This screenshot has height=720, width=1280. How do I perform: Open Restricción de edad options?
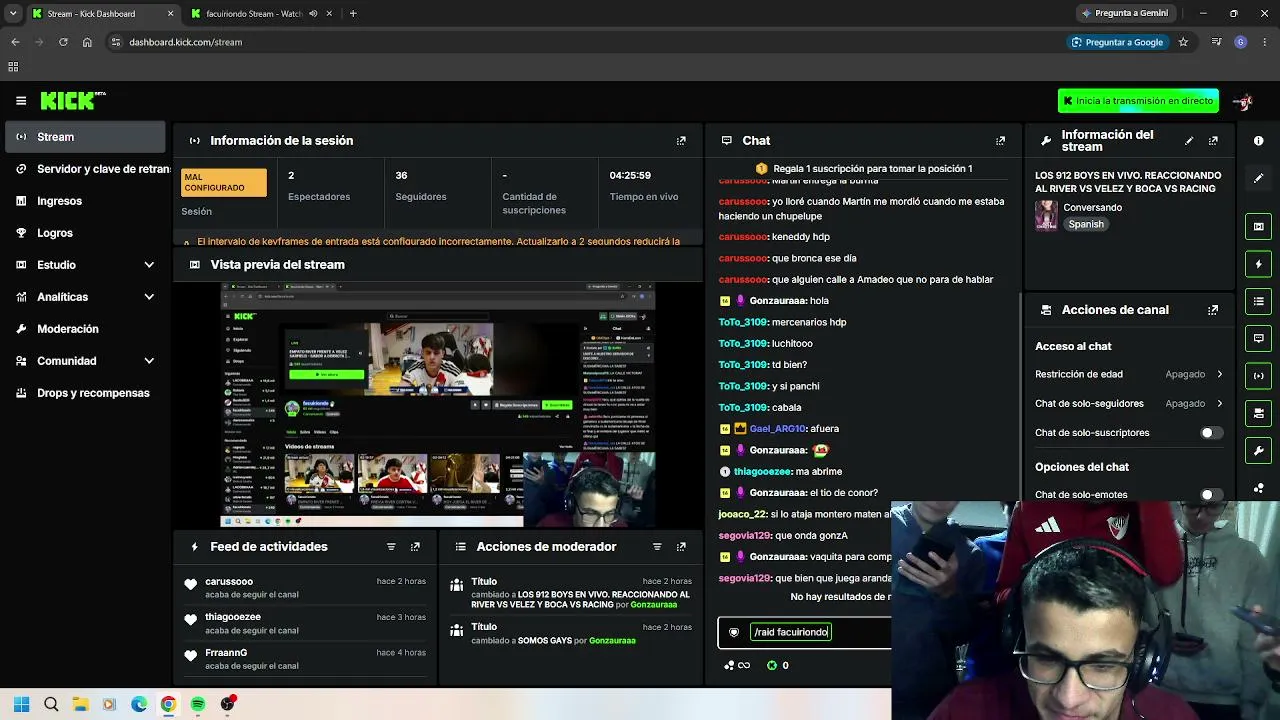click(x=1129, y=374)
